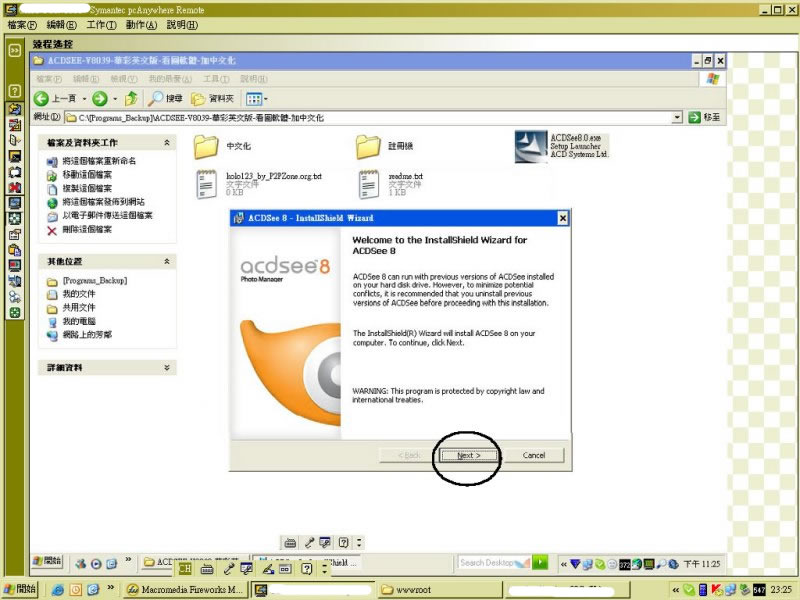Click the keyboard icon on small floating toolbar
Screen dimensions: 800x600
pyautogui.click(x=290, y=542)
